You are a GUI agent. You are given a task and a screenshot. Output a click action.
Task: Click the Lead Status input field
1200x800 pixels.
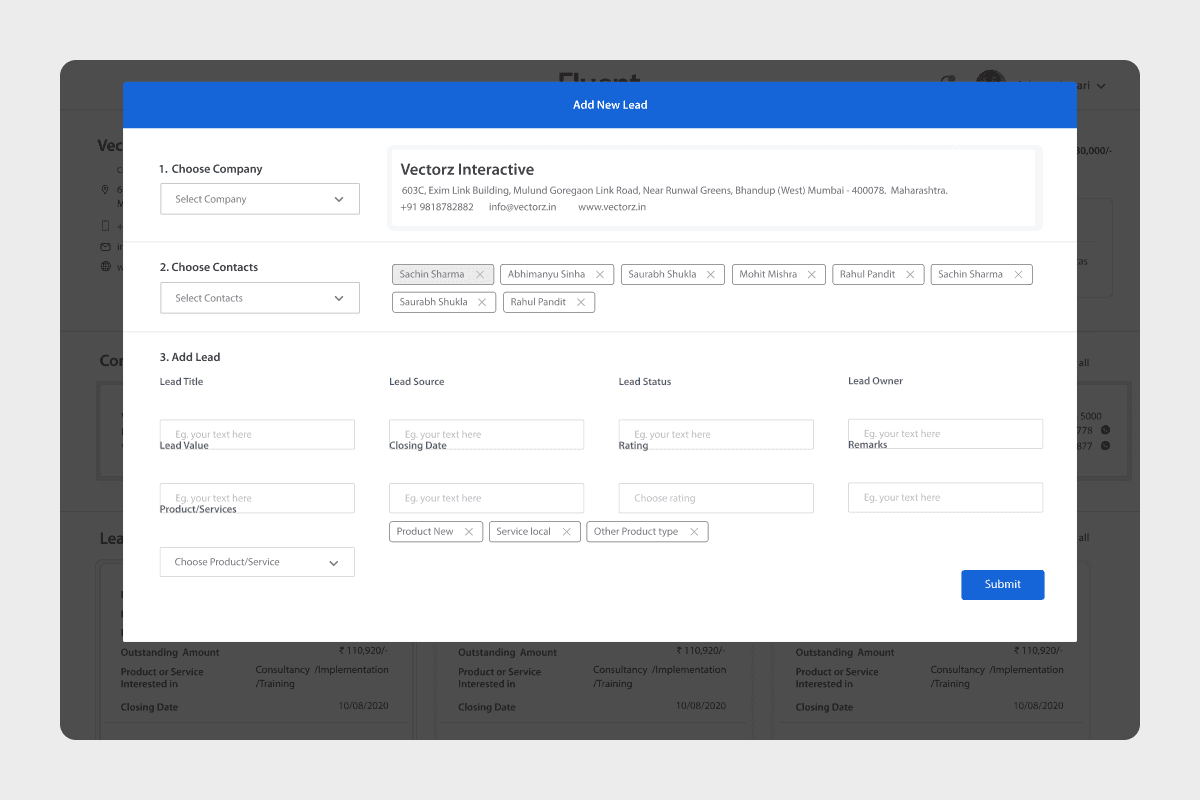[716, 434]
